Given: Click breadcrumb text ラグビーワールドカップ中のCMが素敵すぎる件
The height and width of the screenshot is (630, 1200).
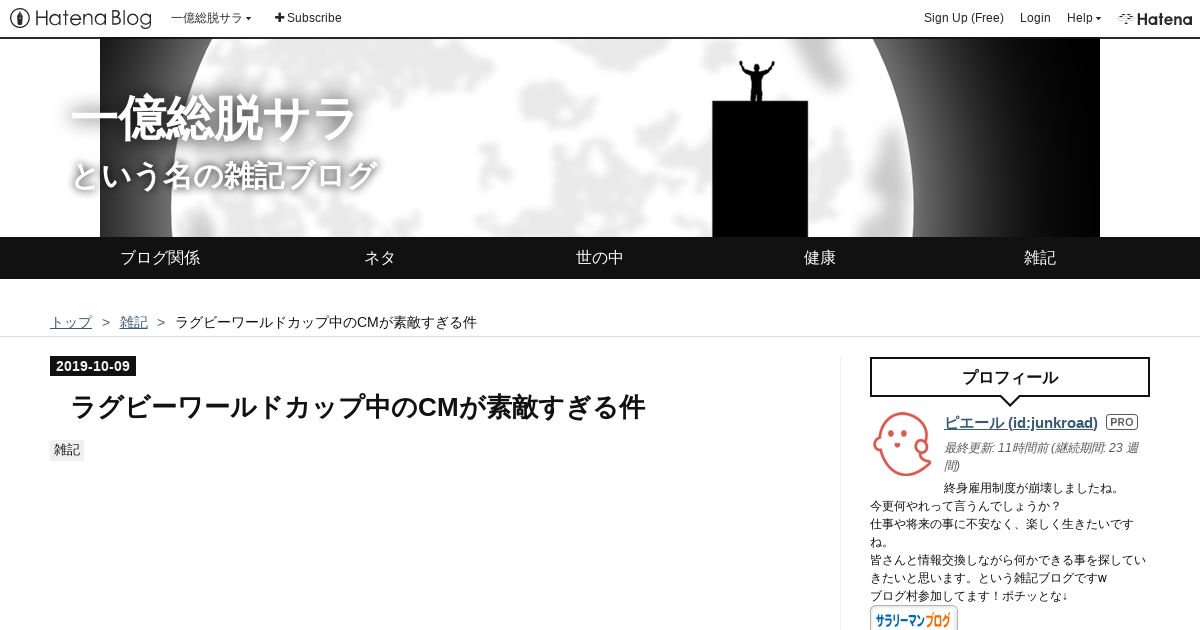Looking at the screenshot, I should pos(326,322).
